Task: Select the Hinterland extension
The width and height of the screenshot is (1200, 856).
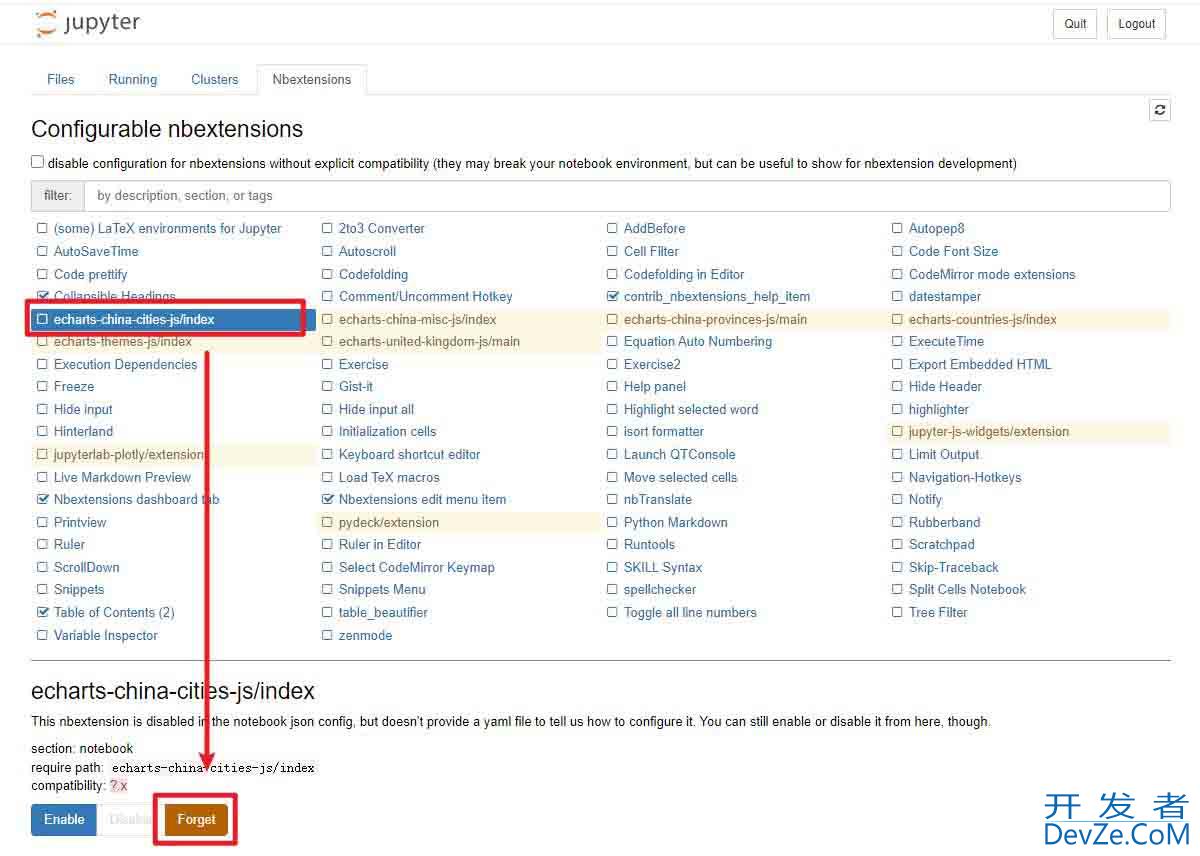Action: (83, 431)
